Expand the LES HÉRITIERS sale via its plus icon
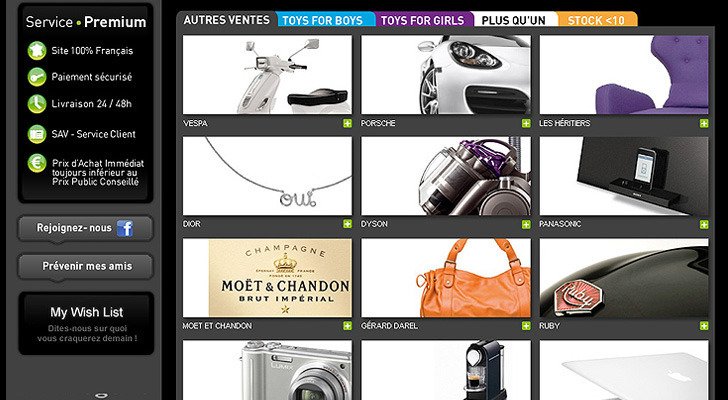This screenshot has height=400, width=728. click(704, 123)
